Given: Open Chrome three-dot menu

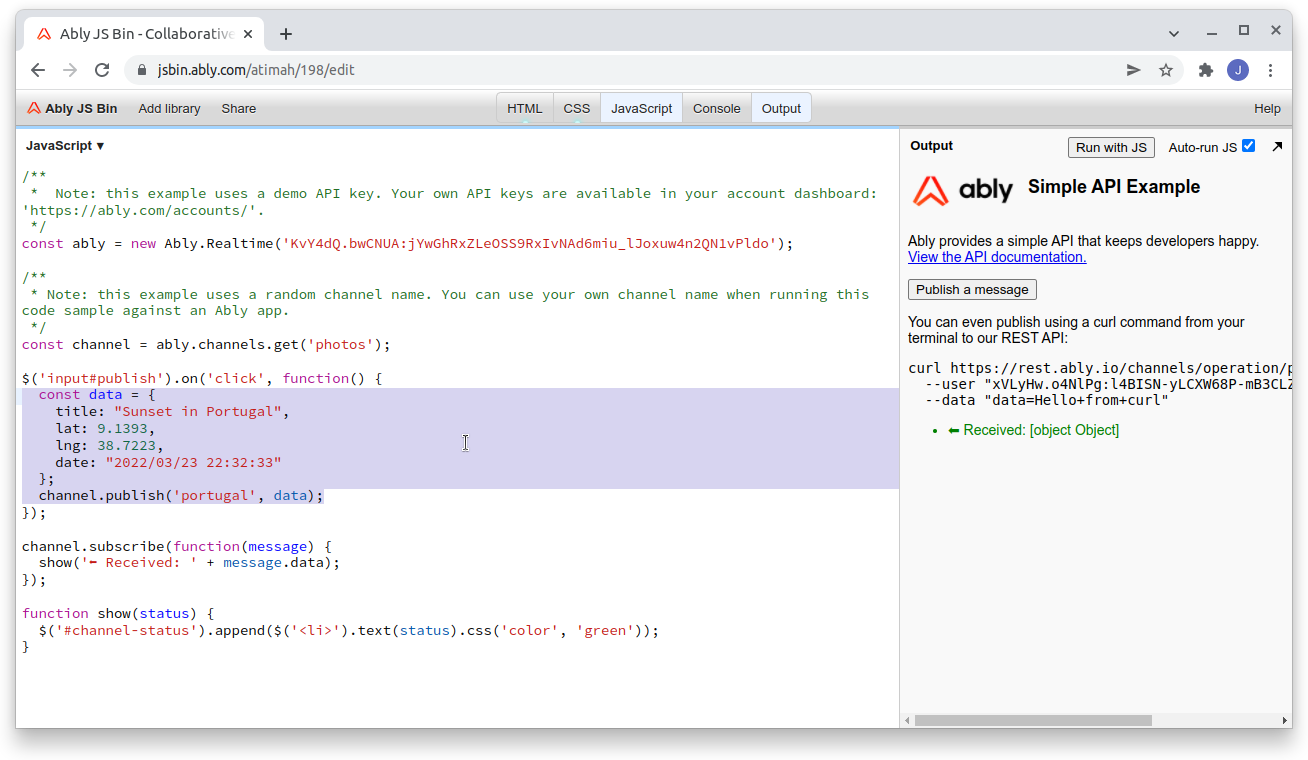Looking at the screenshot, I should 1270,70.
